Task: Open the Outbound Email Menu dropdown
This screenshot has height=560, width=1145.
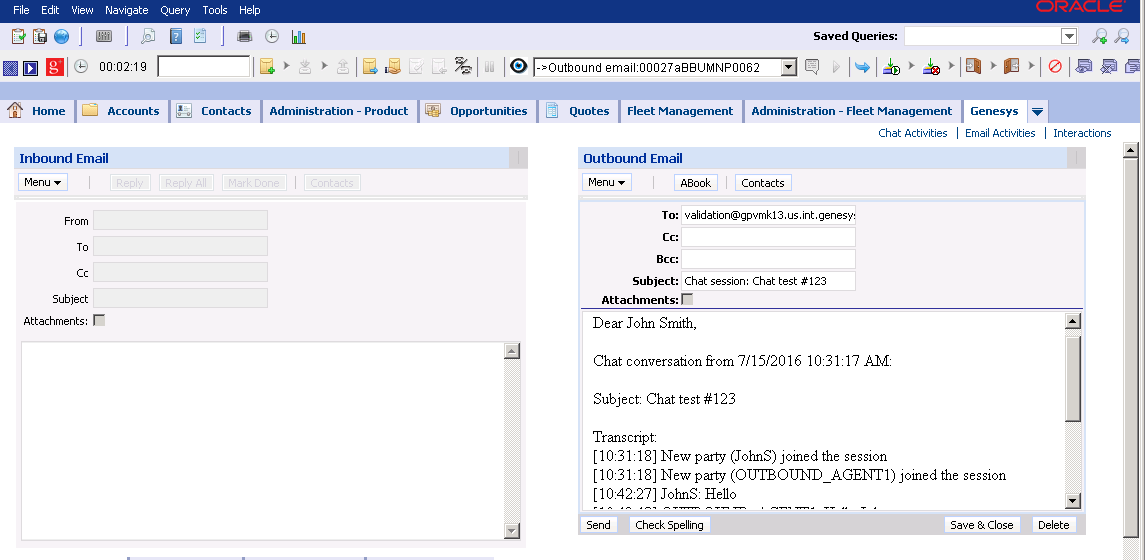Action: [x=607, y=183]
